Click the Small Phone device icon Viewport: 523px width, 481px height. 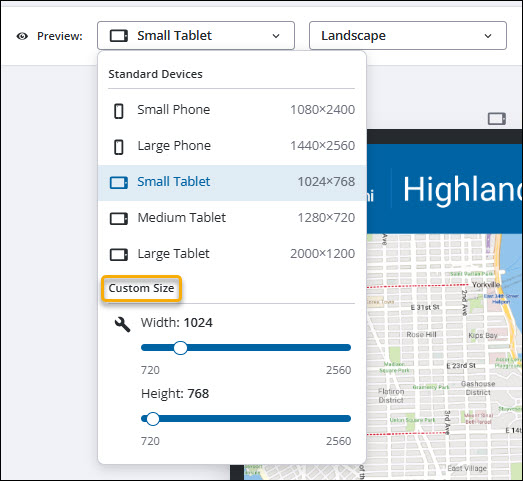118,111
